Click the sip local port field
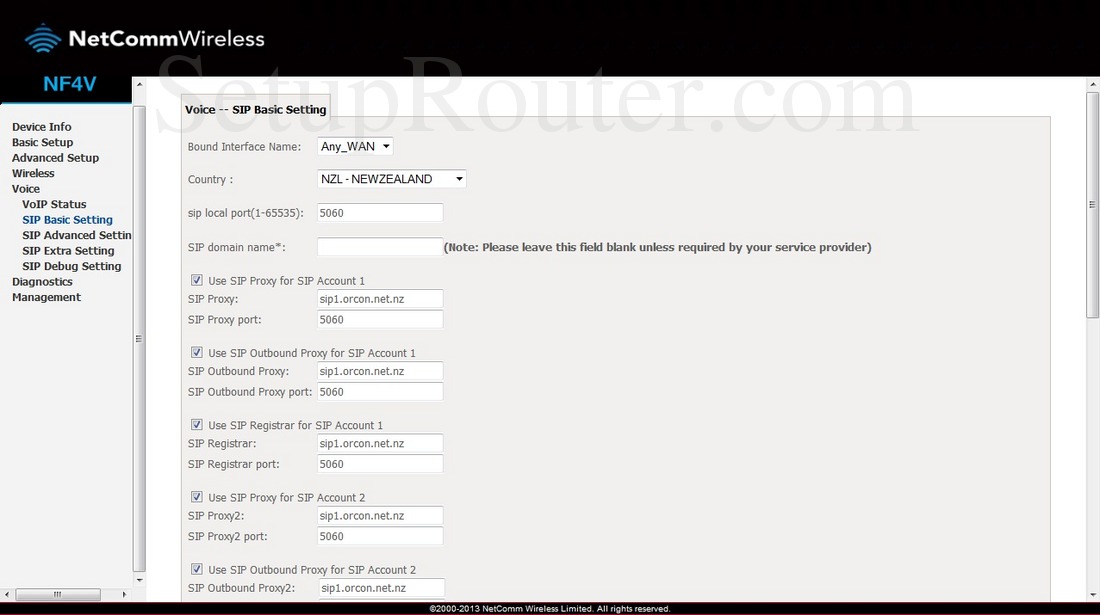1100x615 pixels. coord(379,213)
